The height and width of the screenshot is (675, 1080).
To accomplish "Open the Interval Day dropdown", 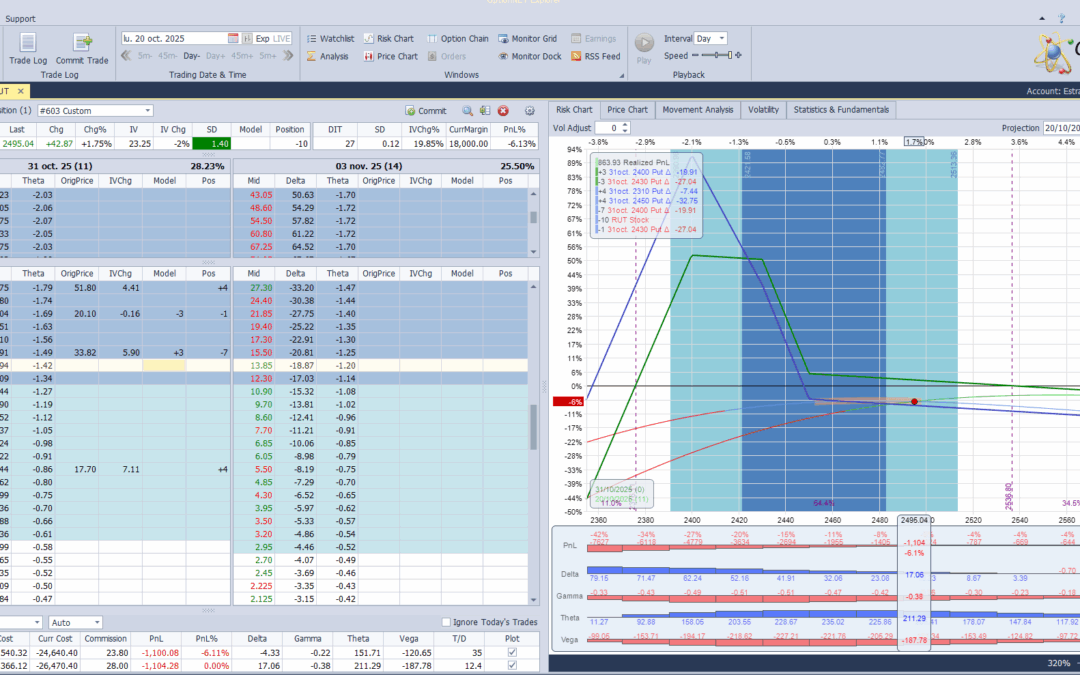I will [721, 39].
